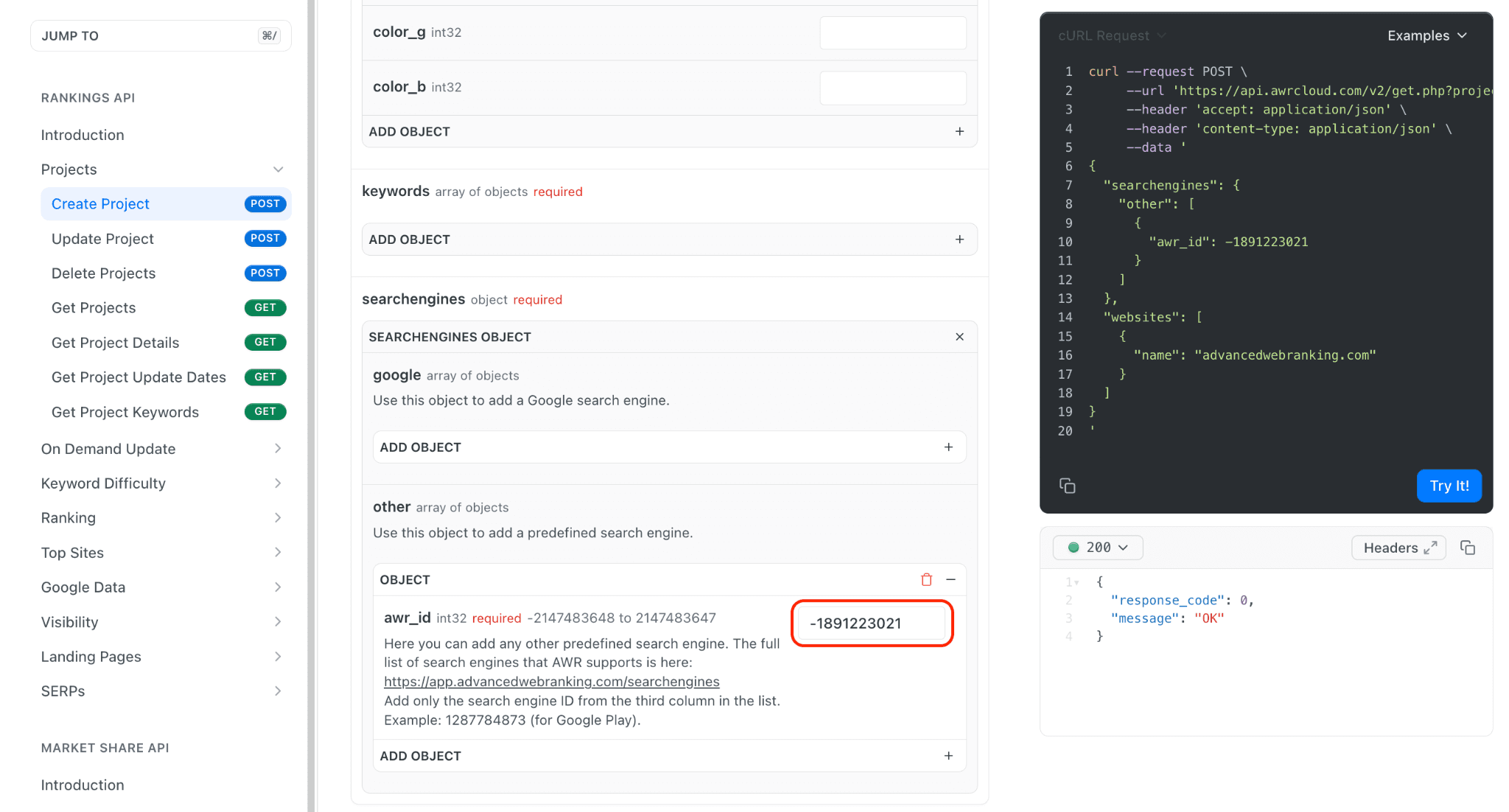Open the 200 status code dropdown
The width and height of the screenshot is (1509, 812).
click(1098, 547)
